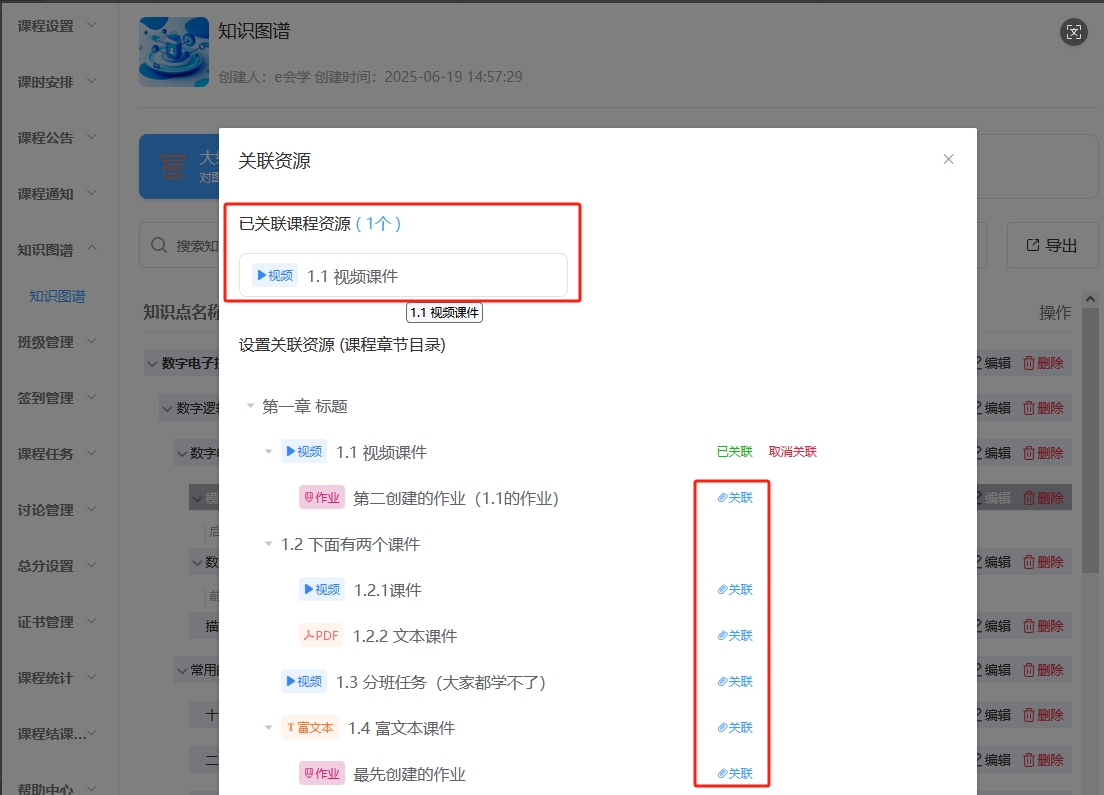This screenshot has height=795, width=1104.
Task: Click the 作业 icon beside 最先创建的作业
Action: point(321,773)
